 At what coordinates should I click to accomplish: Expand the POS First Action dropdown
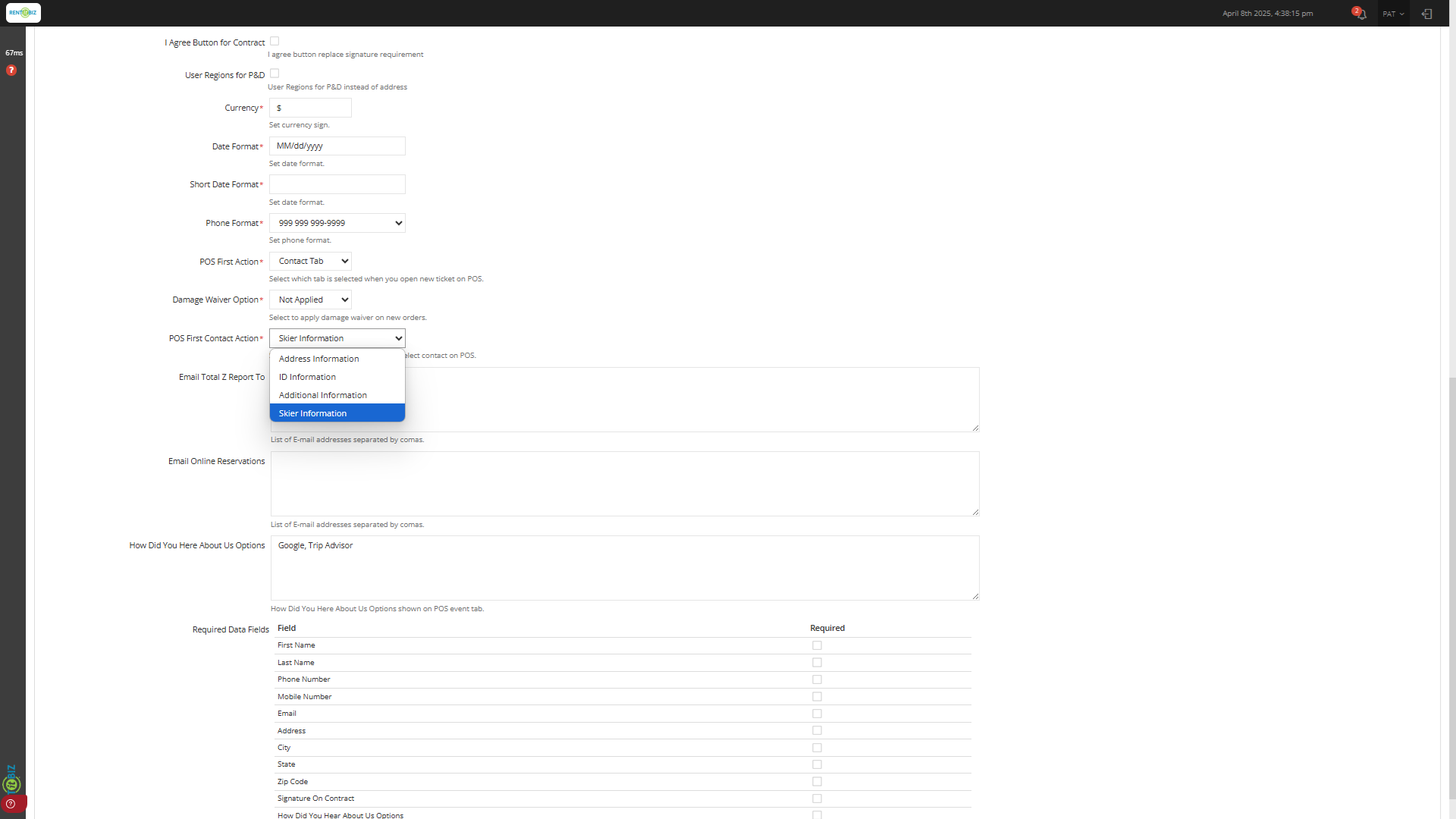(x=310, y=261)
